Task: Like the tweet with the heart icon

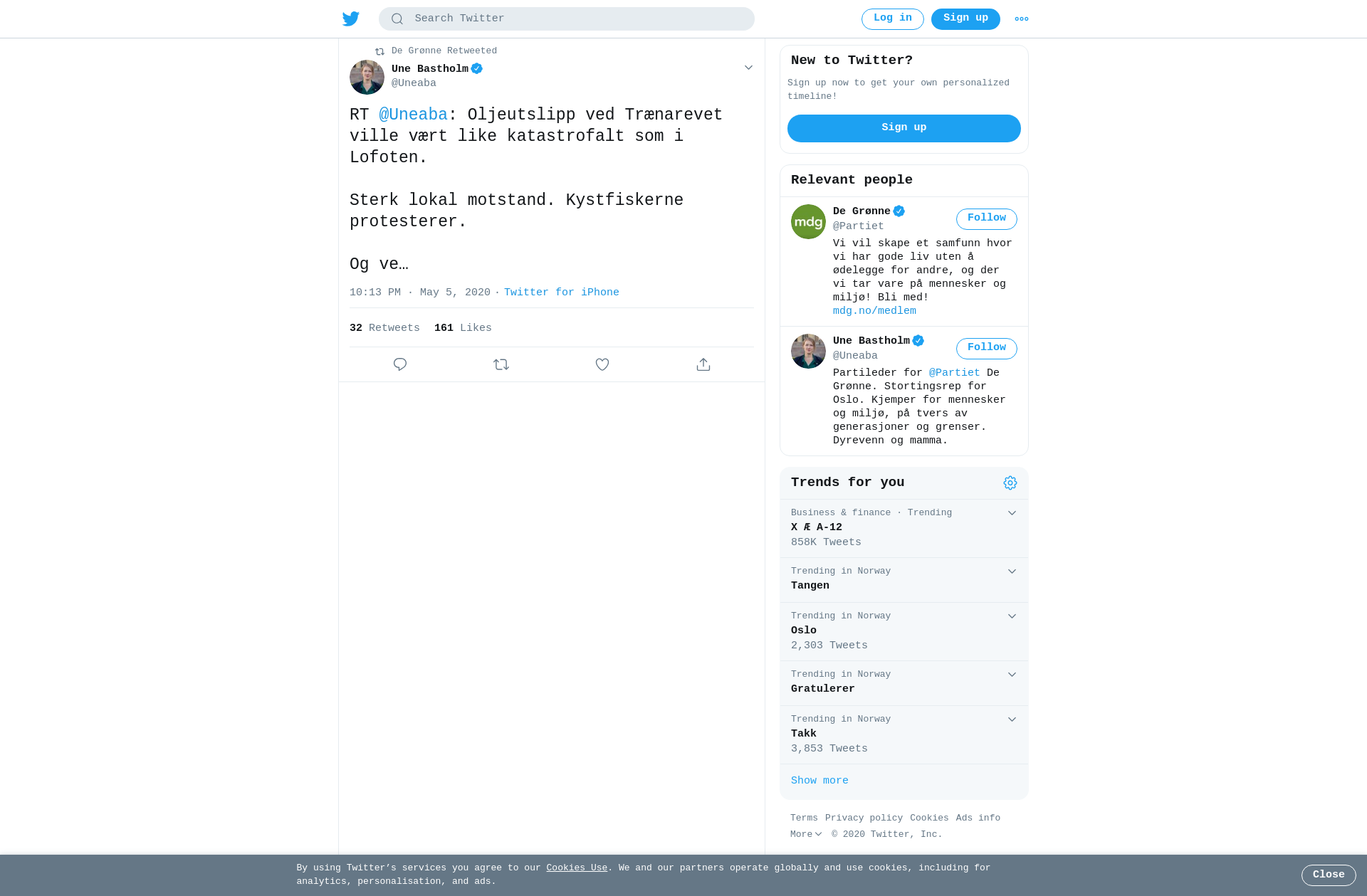Action: click(x=602, y=364)
